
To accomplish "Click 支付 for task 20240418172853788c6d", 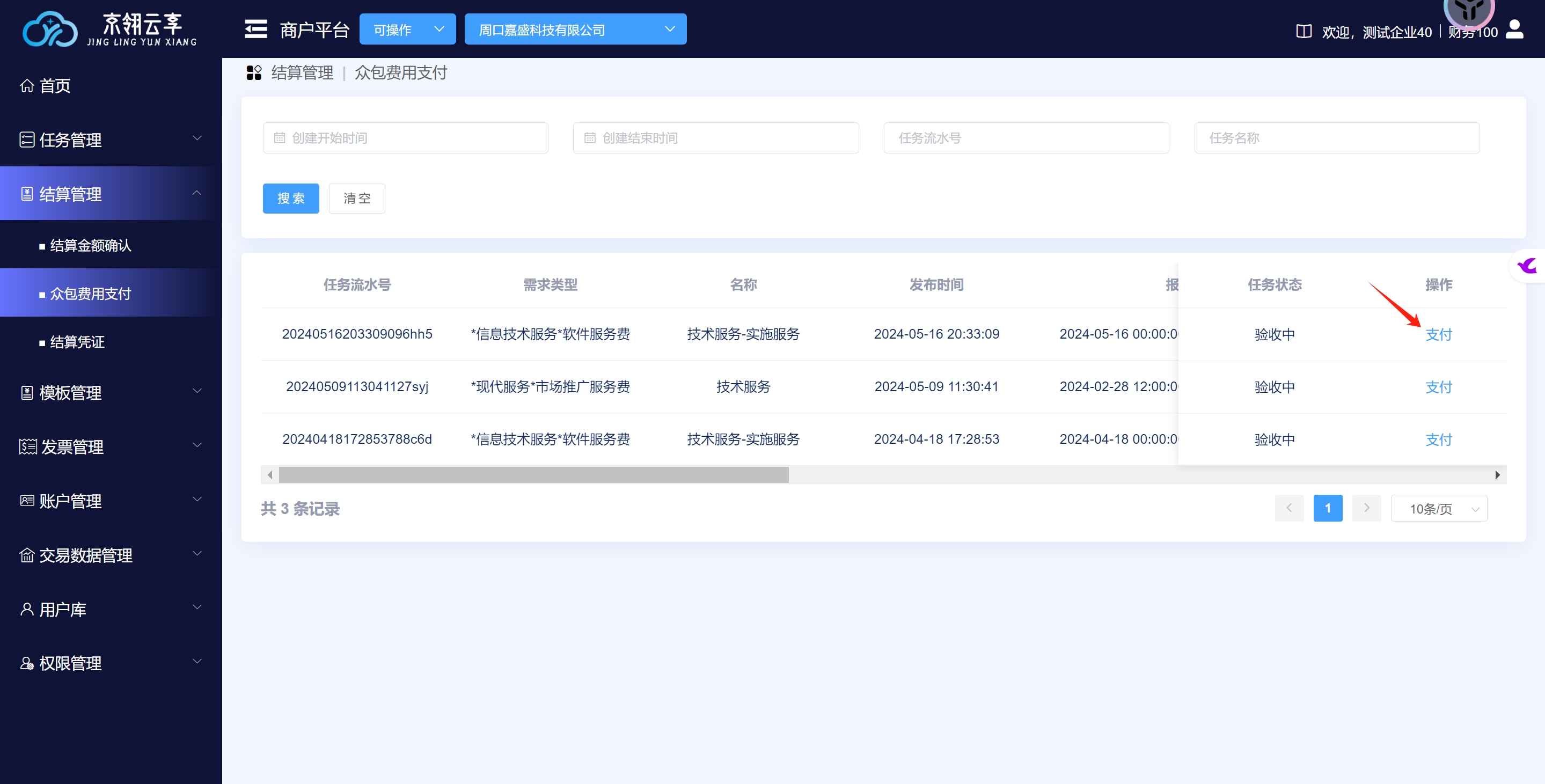I will coord(1438,439).
